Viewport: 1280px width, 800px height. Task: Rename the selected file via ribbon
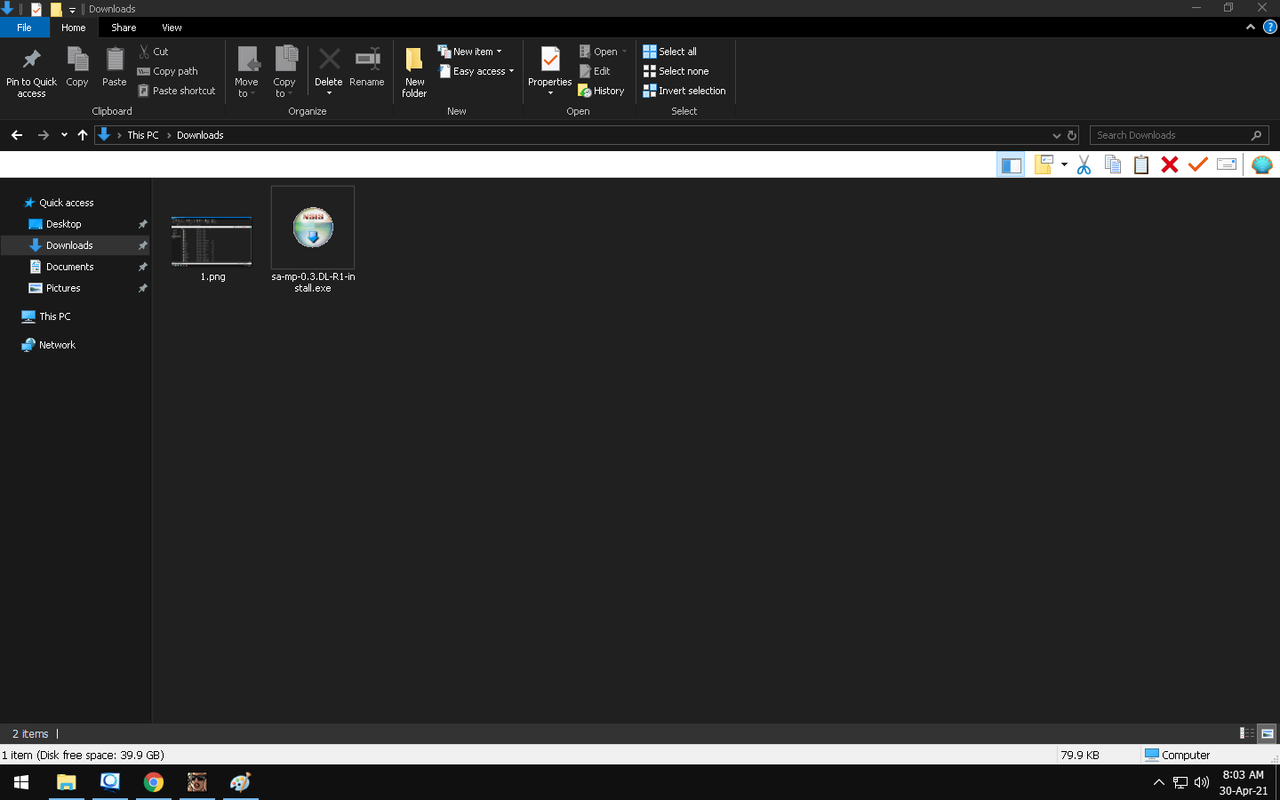pos(367,68)
